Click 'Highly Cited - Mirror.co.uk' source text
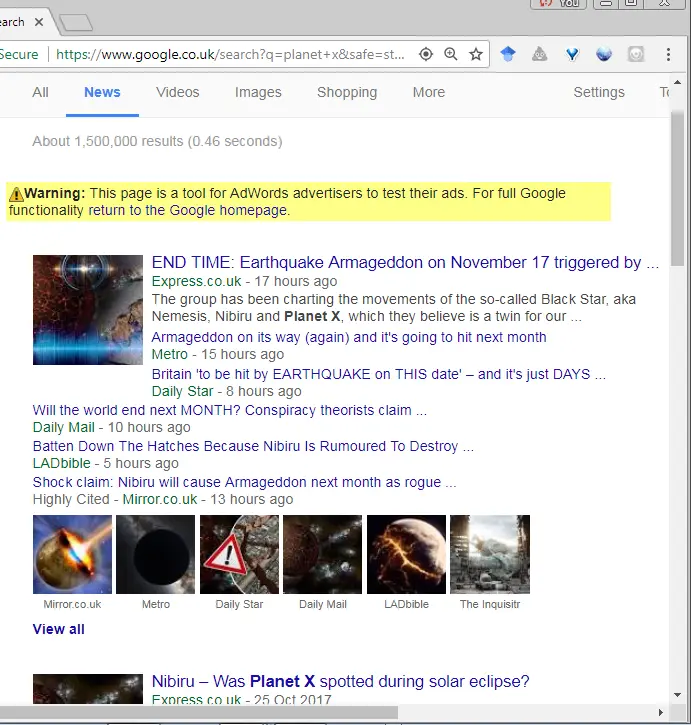Image resolution: width=691 pixels, height=725 pixels. (115, 499)
